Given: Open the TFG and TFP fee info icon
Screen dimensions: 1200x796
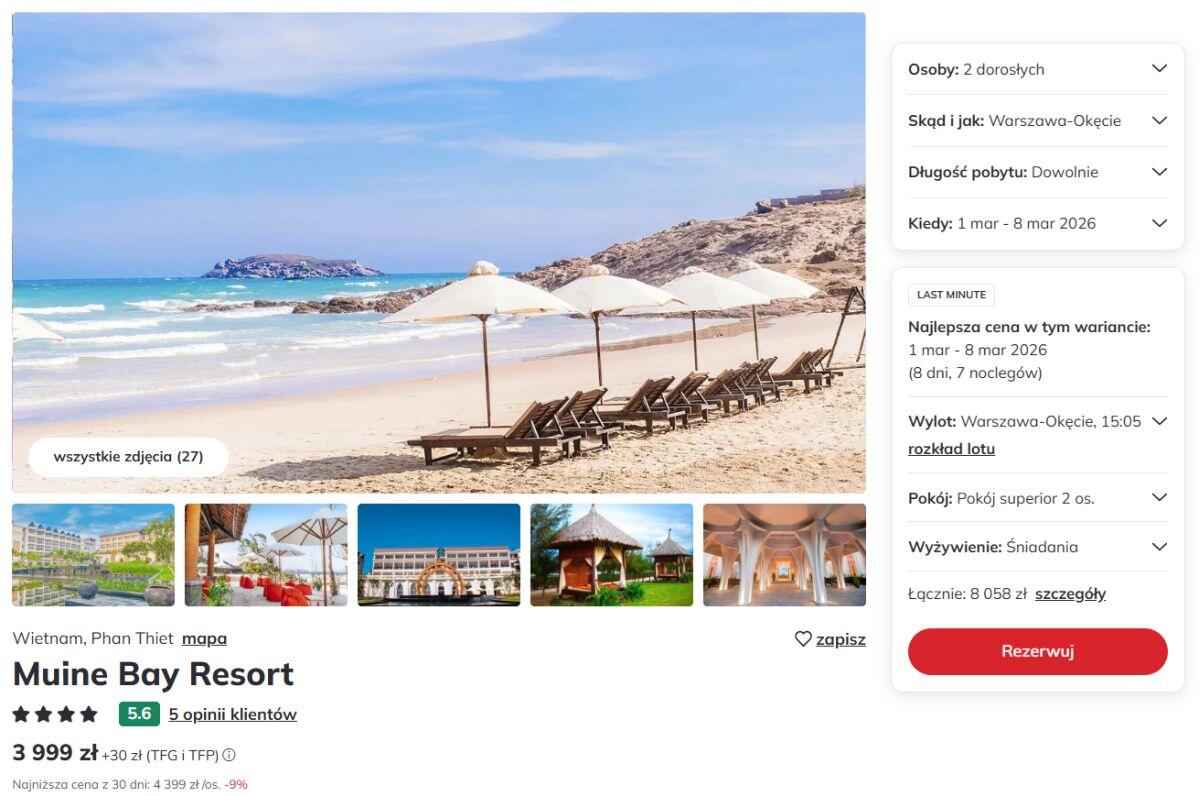Looking at the screenshot, I should [229, 755].
